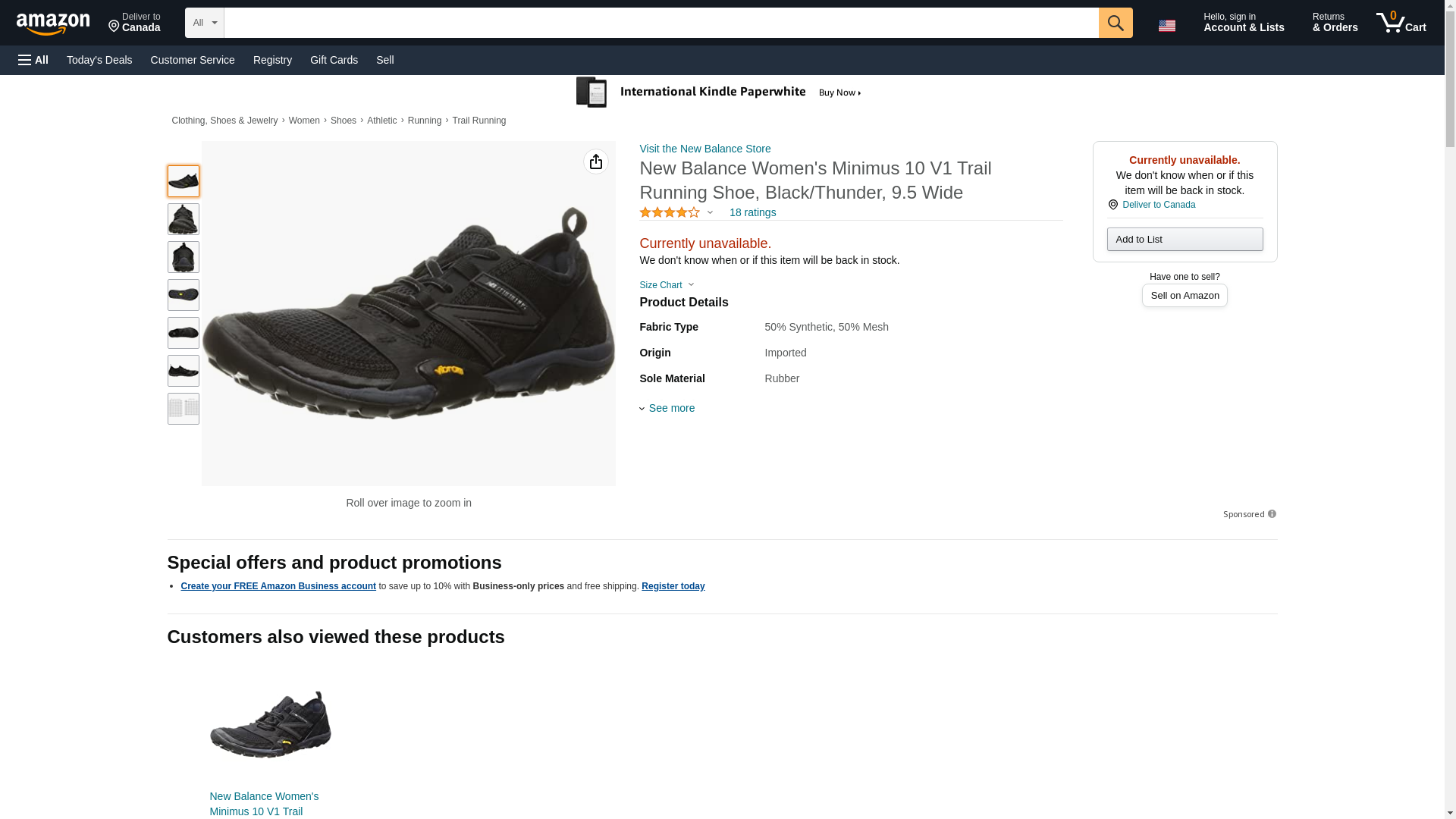Screen dimensions: 1456x819
Task: Click the Amazon logo
Action: (53, 24)
